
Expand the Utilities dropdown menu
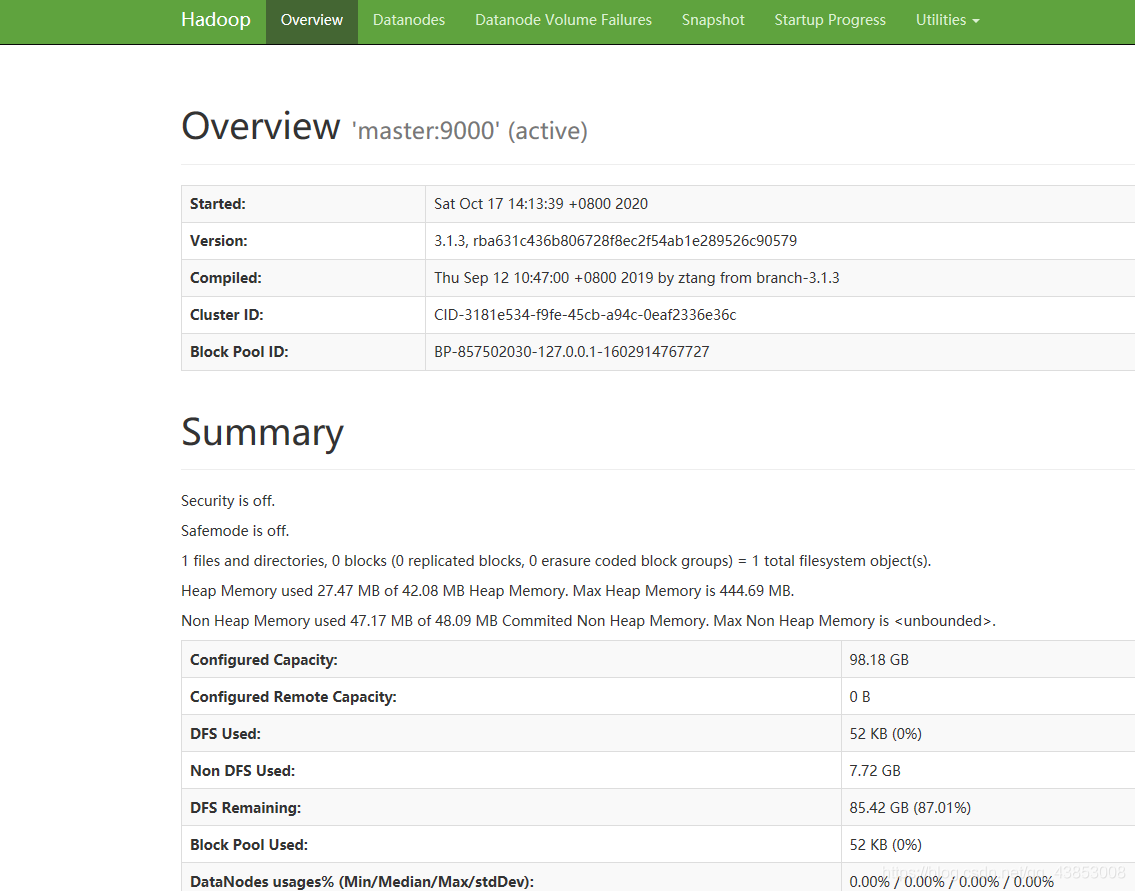tap(947, 20)
